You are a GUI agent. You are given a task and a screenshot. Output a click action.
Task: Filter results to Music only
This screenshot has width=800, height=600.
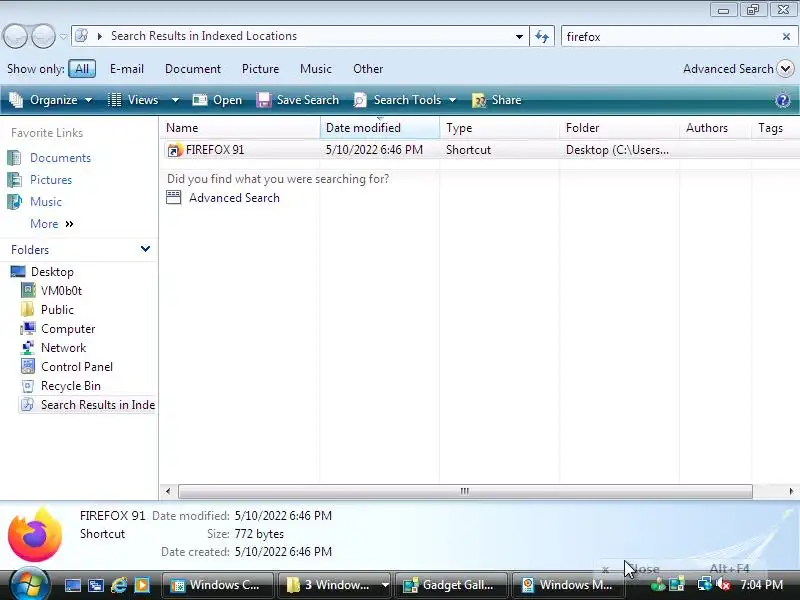coord(316,69)
